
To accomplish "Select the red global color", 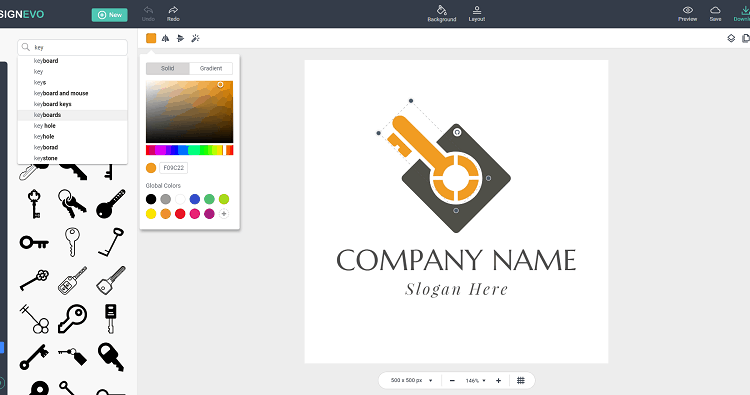I will [180, 214].
